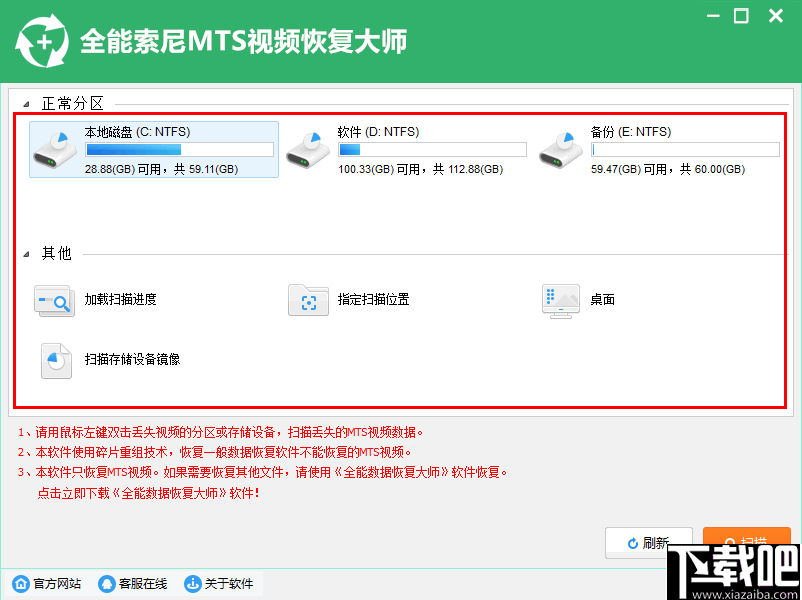This screenshot has height=600, width=802.
Task: Click text 28.88(GB) 可用，共 59.11(GB)
Action: coord(162,169)
